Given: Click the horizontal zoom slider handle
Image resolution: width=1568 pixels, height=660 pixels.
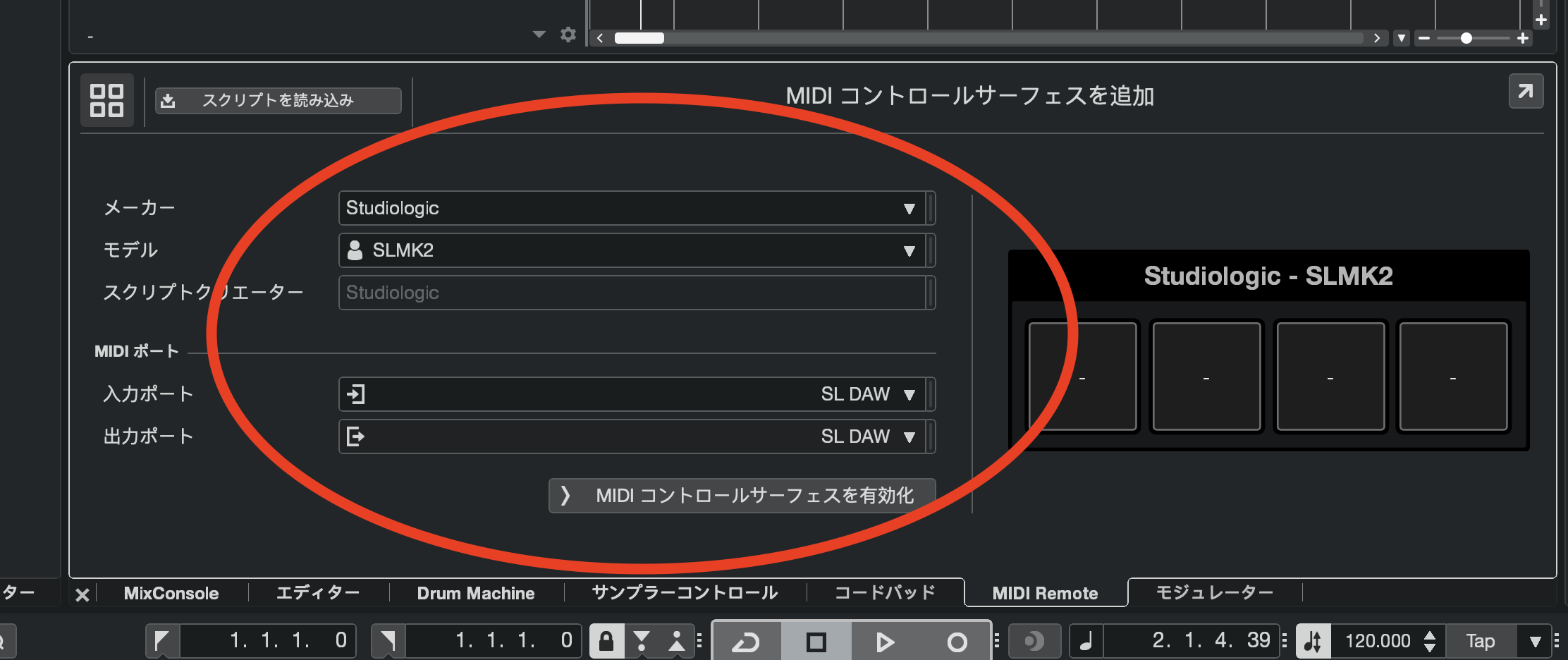Looking at the screenshot, I should [1466, 38].
